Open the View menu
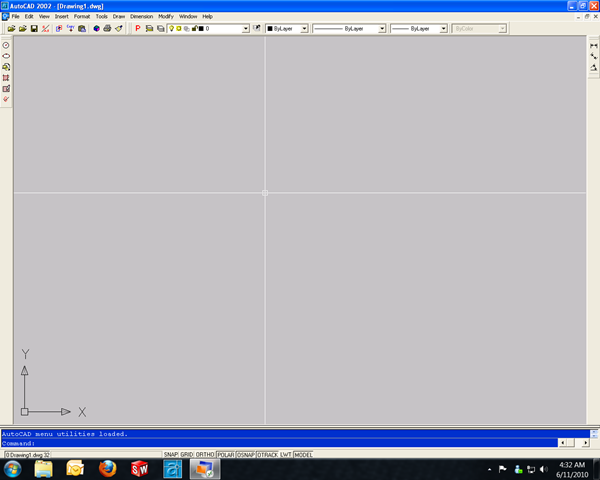The width and height of the screenshot is (600, 480). pyautogui.click(x=44, y=16)
